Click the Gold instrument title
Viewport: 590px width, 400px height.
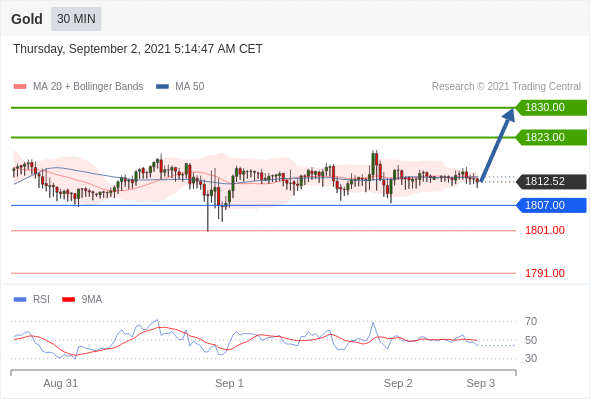point(27,19)
